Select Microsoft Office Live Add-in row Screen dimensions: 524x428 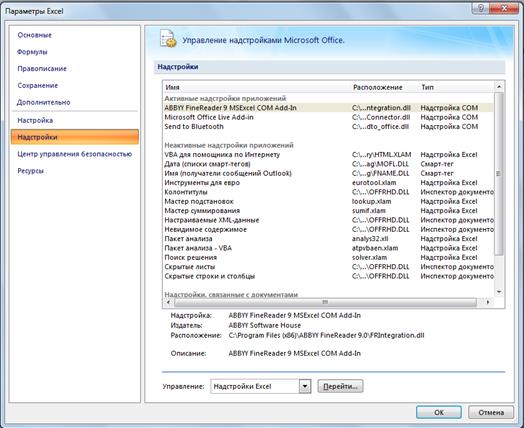[328, 117]
